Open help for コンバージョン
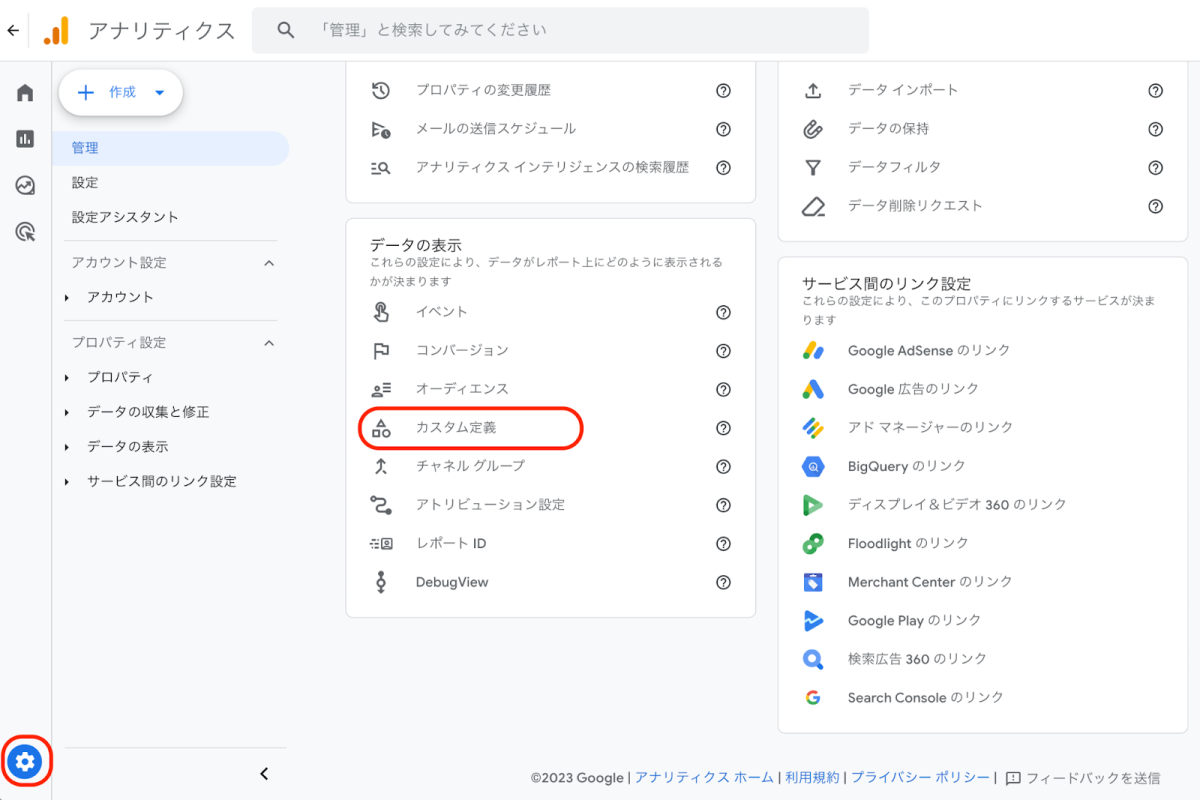Screen dimensions: 1200x800 tap(723, 351)
